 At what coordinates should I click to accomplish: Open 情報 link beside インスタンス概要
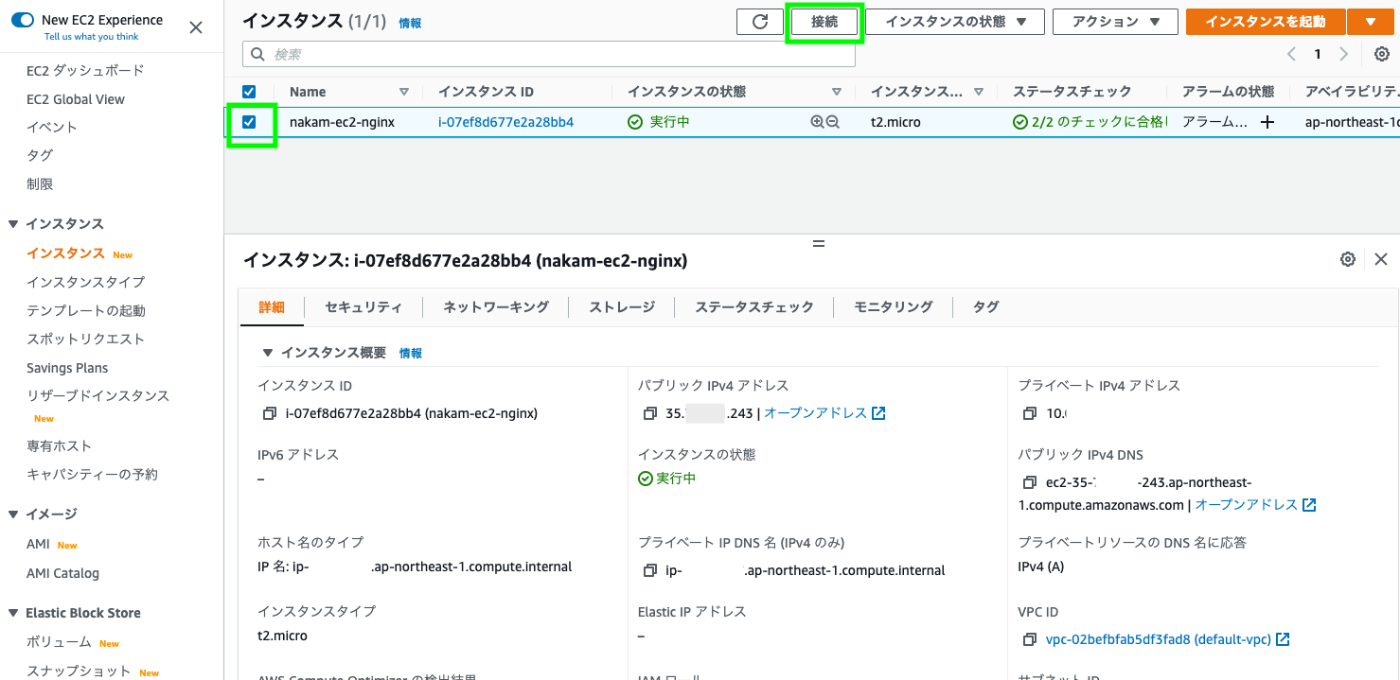coord(410,353)
